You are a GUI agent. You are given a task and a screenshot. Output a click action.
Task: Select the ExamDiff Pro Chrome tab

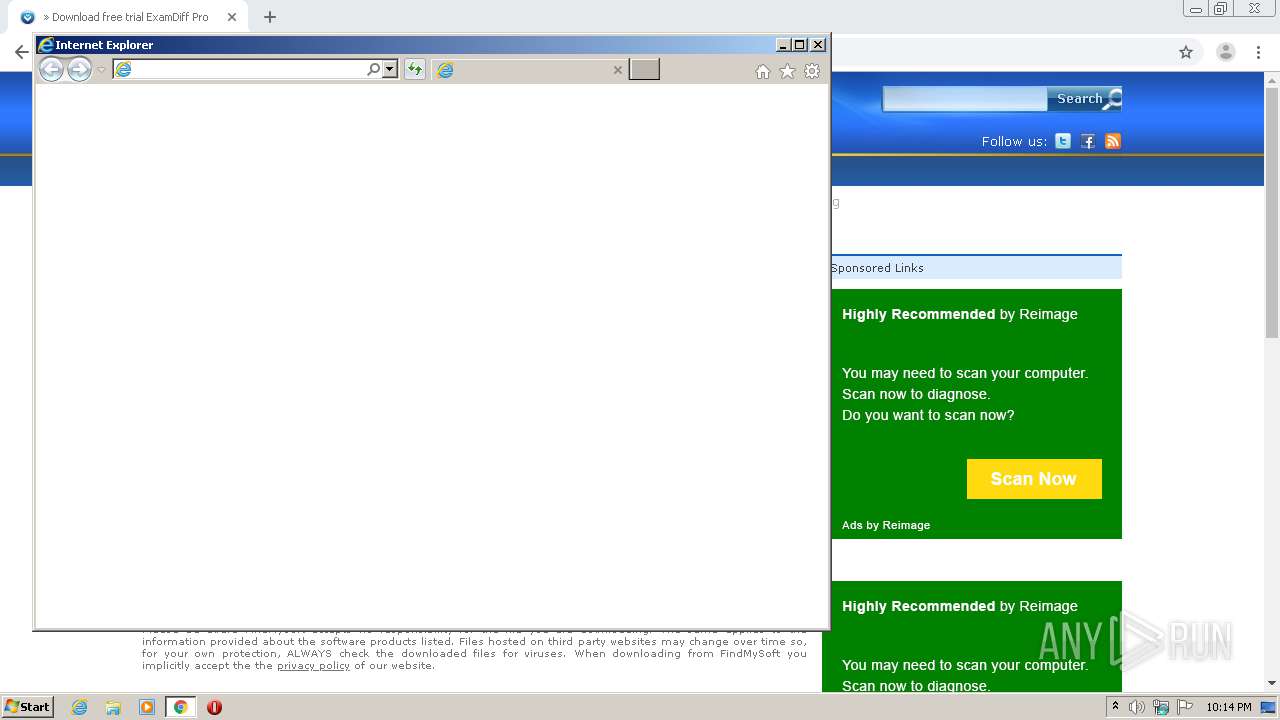coord(128,17)
